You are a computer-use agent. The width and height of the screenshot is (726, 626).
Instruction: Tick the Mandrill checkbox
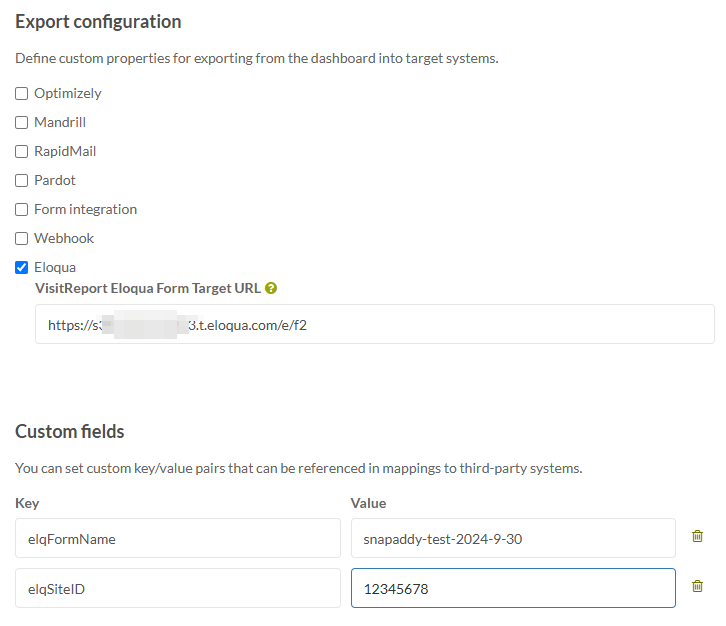21,123
